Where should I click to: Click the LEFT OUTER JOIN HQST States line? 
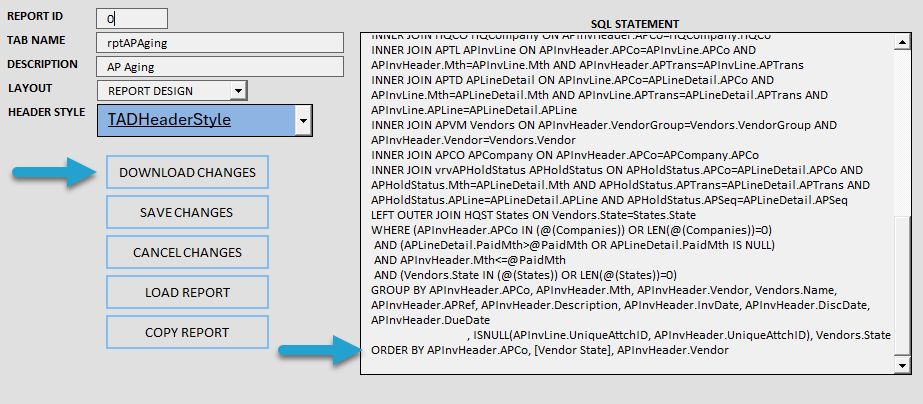tap(533, 215)
